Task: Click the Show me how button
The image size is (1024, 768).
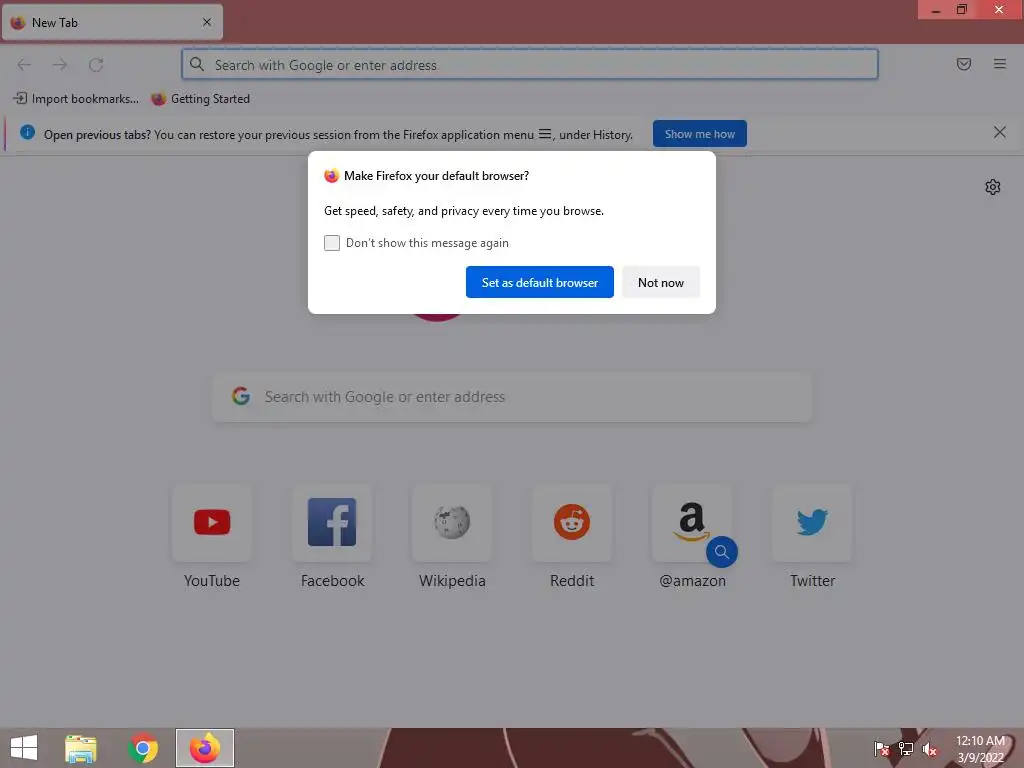Action: pos(699,134)
